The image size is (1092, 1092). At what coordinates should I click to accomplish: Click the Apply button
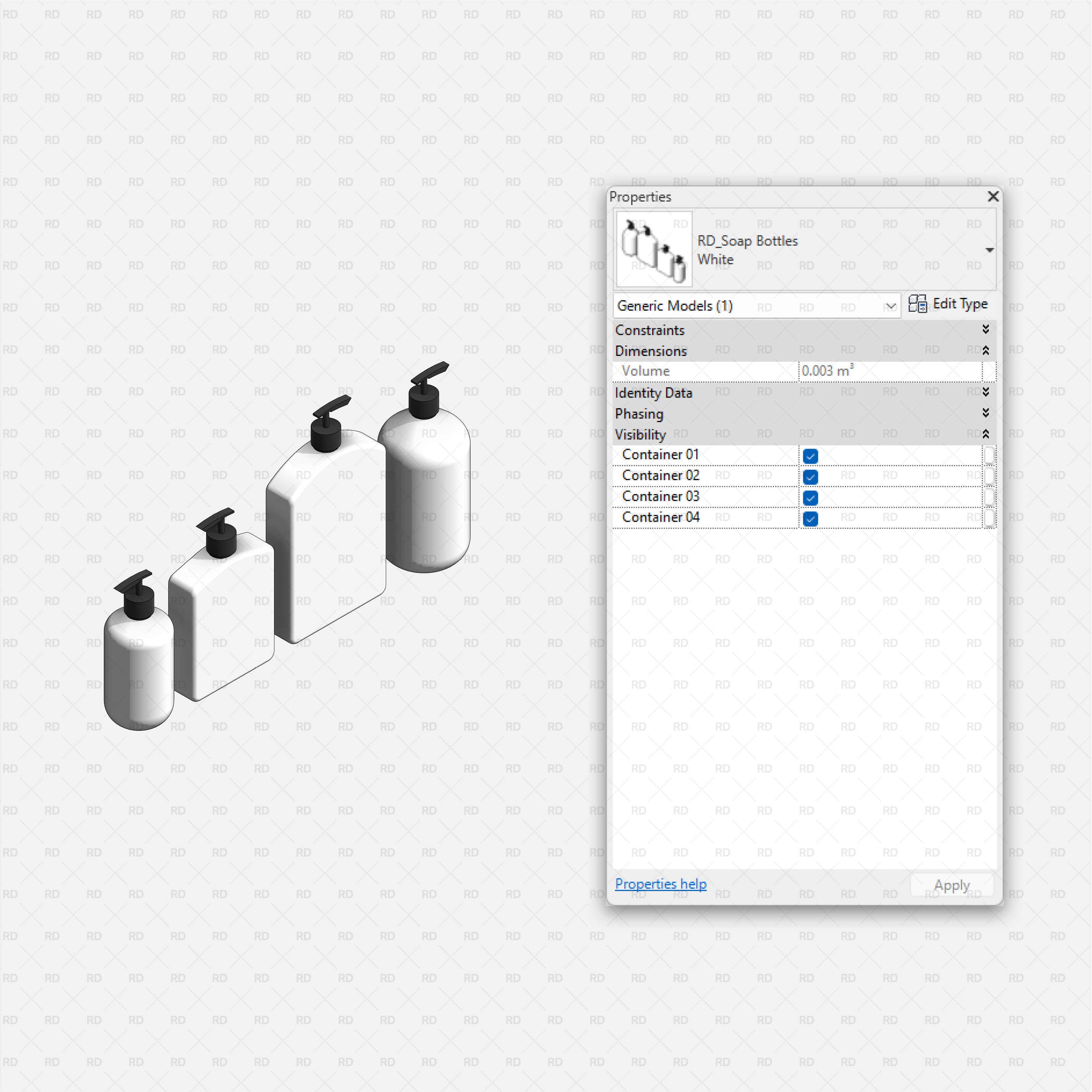951,885
